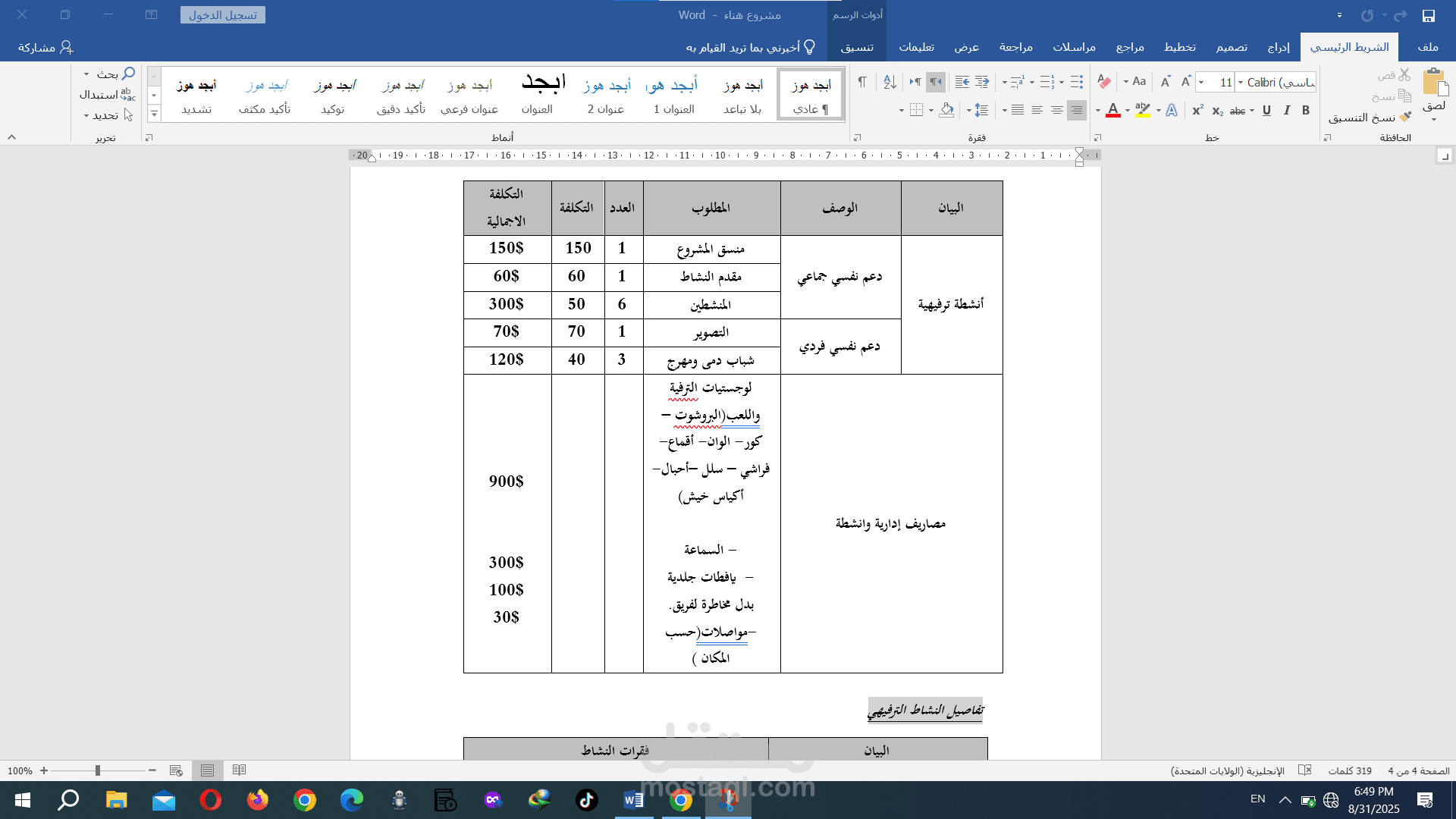Expand the styles gallery More button
The width and height of the screenshot is (1456, 819).
click(154, 114)
